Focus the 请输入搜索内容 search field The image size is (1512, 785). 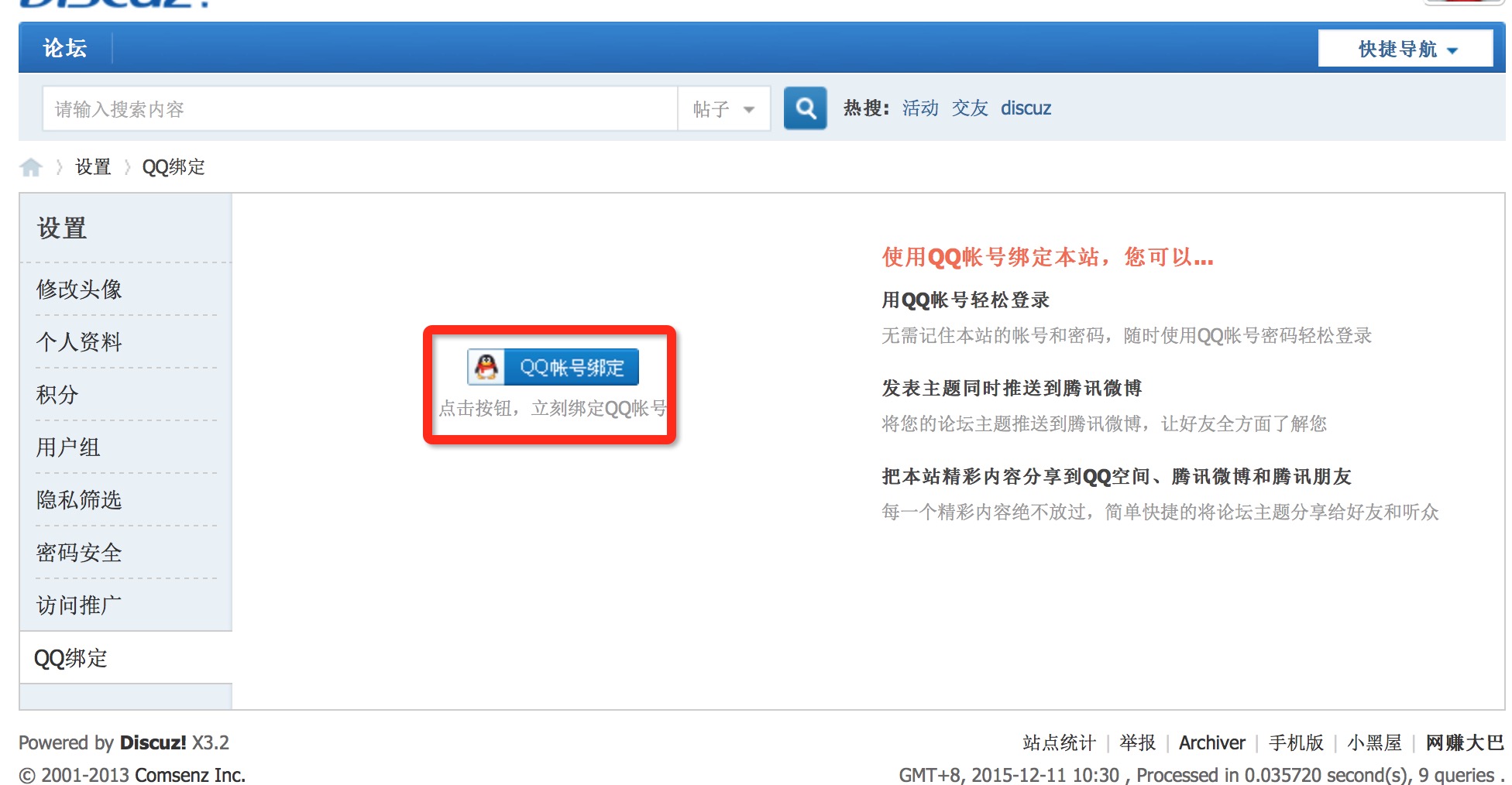[360, 109]
